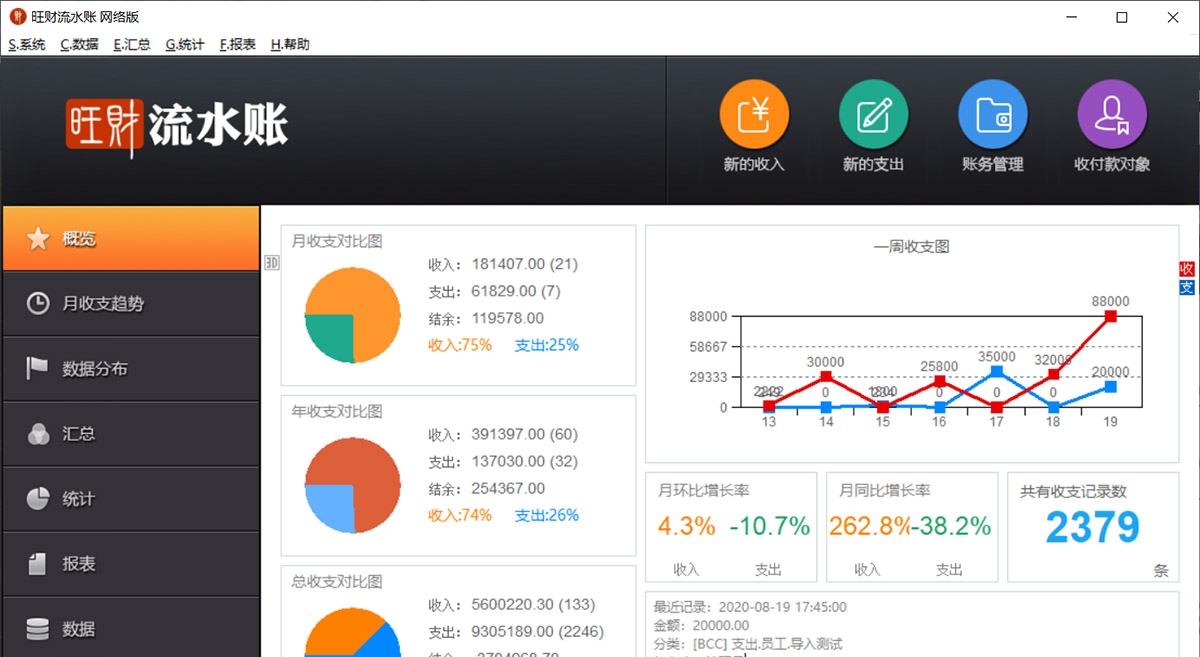The image size is (1200, 657).
Task: Click the 35000 expense point on chart
Action: pyautogui.click(x=997, y=371)
